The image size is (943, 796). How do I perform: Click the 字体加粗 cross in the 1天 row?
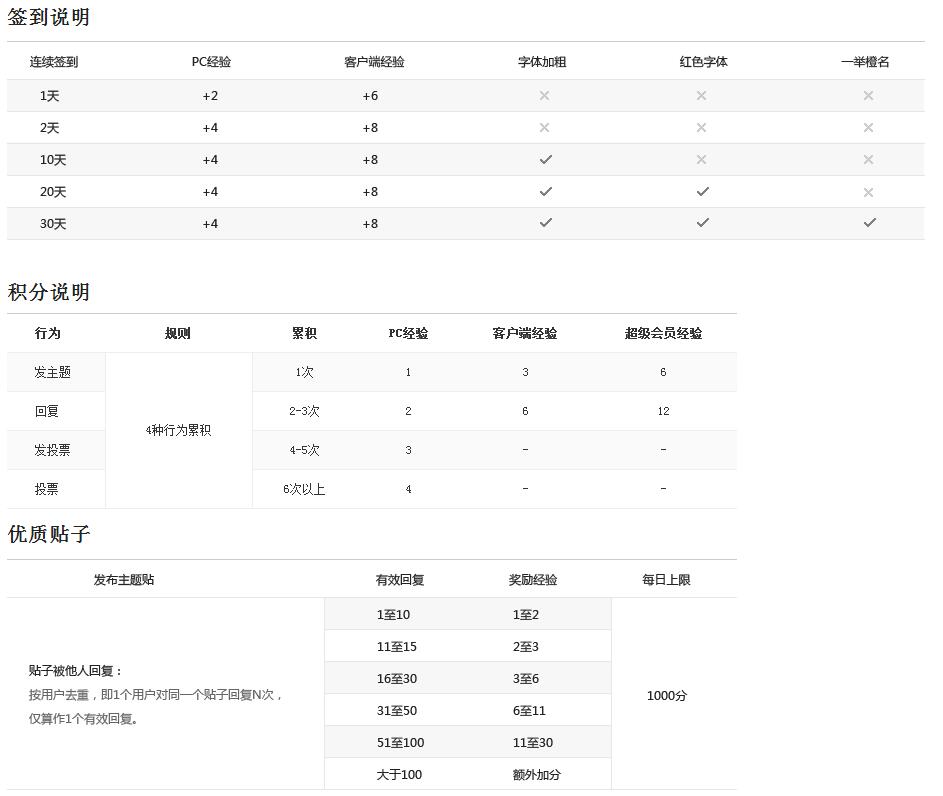click(x=544, y=96)
